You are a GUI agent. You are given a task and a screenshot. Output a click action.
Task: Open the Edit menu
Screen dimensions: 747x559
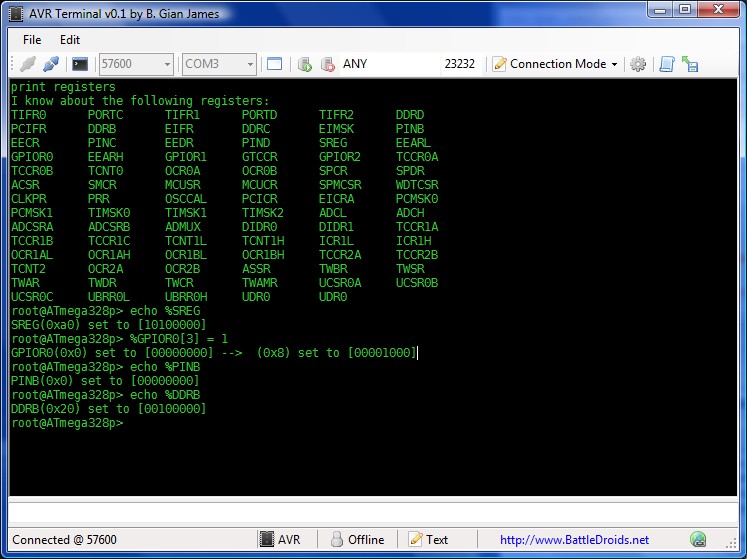[x=70, y=40]
